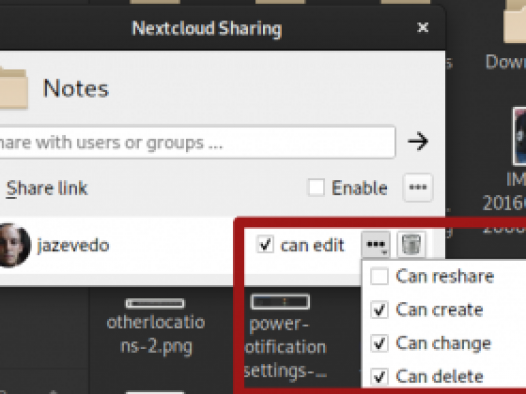Uncheck the Can delete permission

(x=379, y=376)
